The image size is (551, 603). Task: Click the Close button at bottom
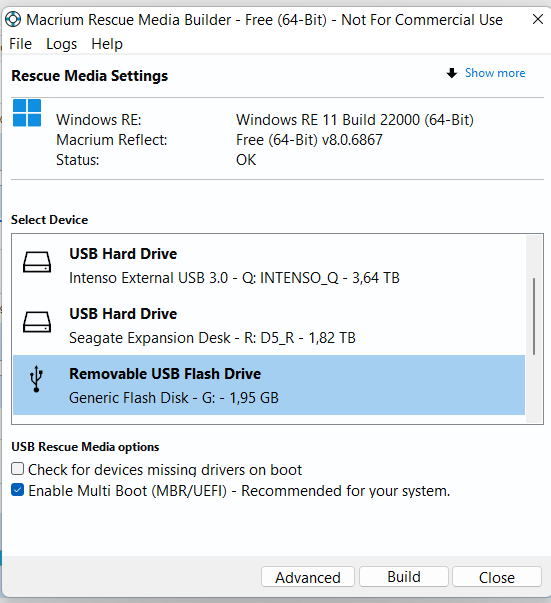497,577
